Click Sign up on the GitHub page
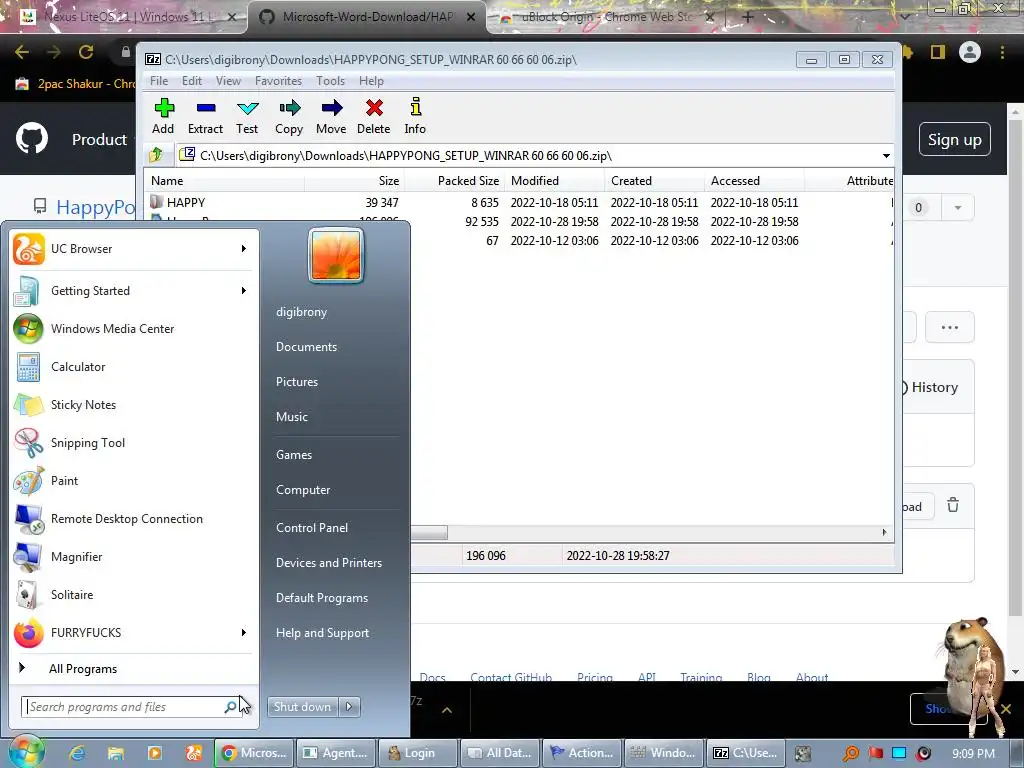The height and width of the screenshot is (768, 1024). coord(954,140)
